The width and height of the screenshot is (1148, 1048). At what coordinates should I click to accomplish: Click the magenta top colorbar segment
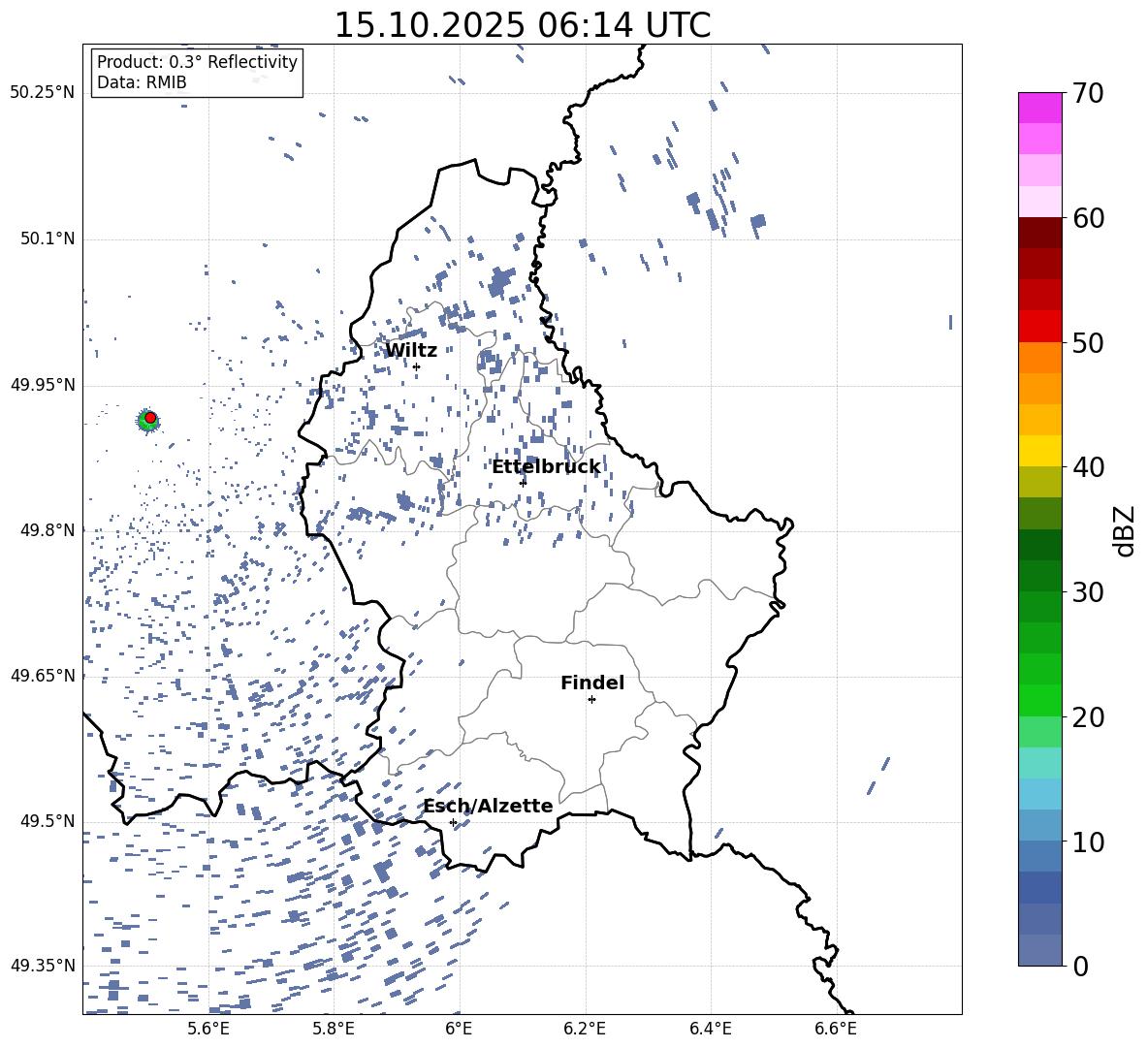1039,108
